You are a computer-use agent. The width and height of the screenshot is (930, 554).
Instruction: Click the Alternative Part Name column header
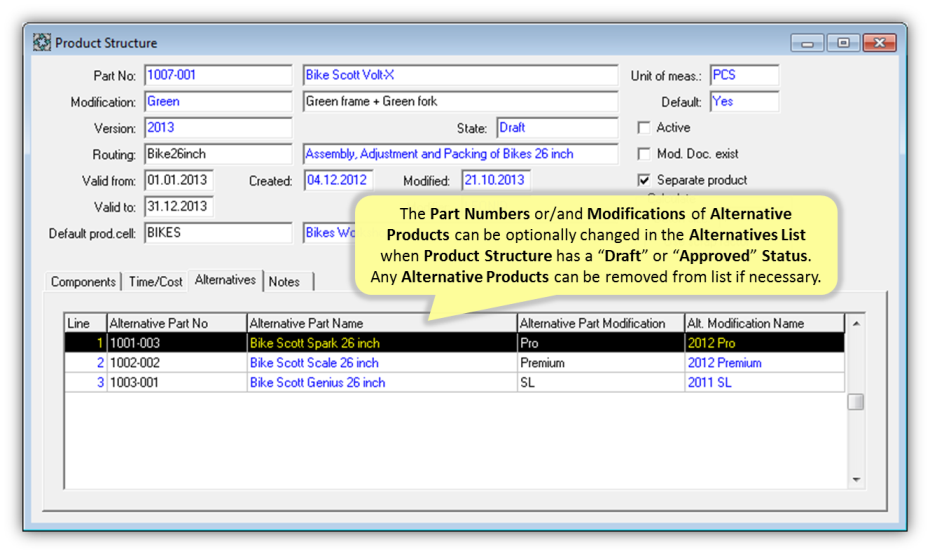point(382,323)
